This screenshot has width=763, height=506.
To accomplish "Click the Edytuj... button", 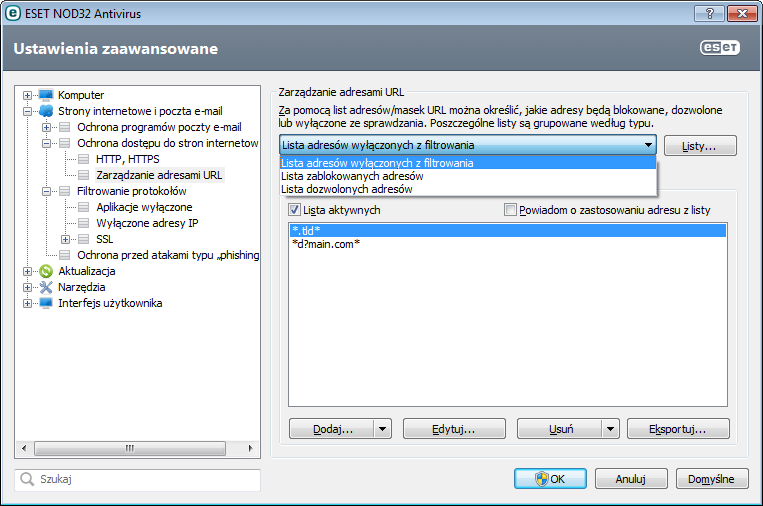I will click(x=454, y=429).
